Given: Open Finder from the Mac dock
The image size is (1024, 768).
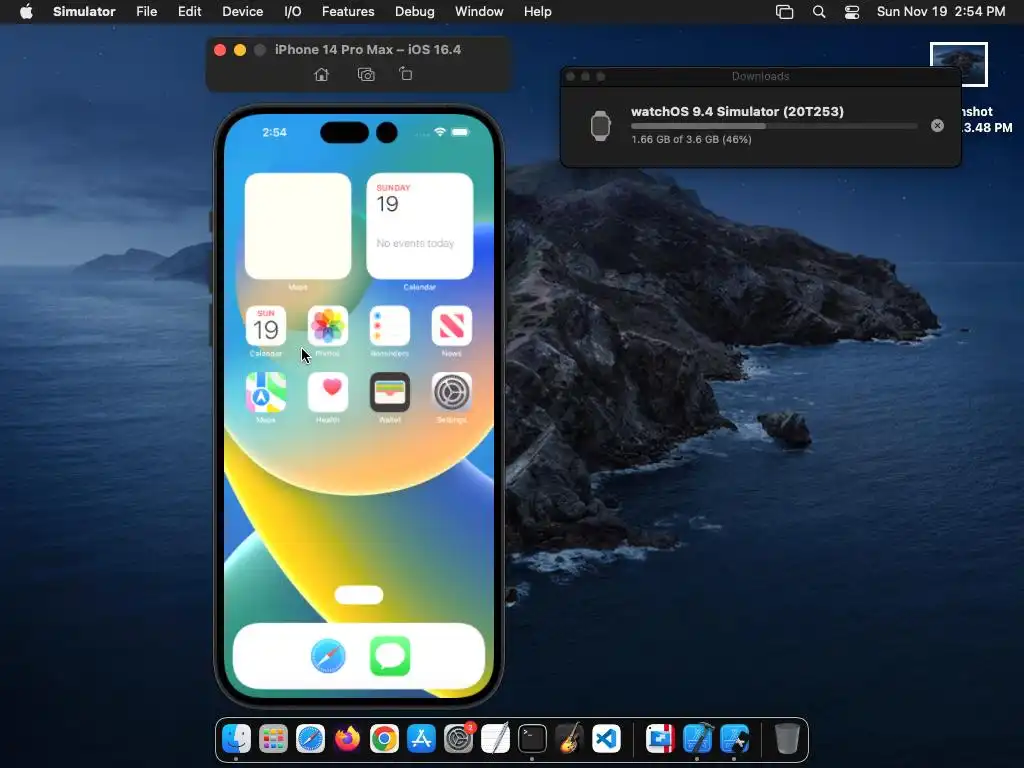Looking at the screenshot, I should click(236, 739).
